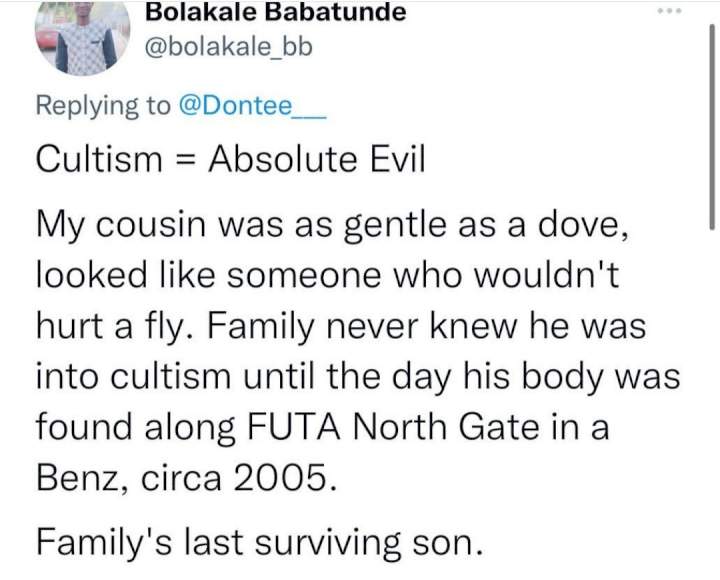Screen dimensions: 720x580
Task: Click the line beginning 'hurt a fly. Family'
Action: pos(341,327)
